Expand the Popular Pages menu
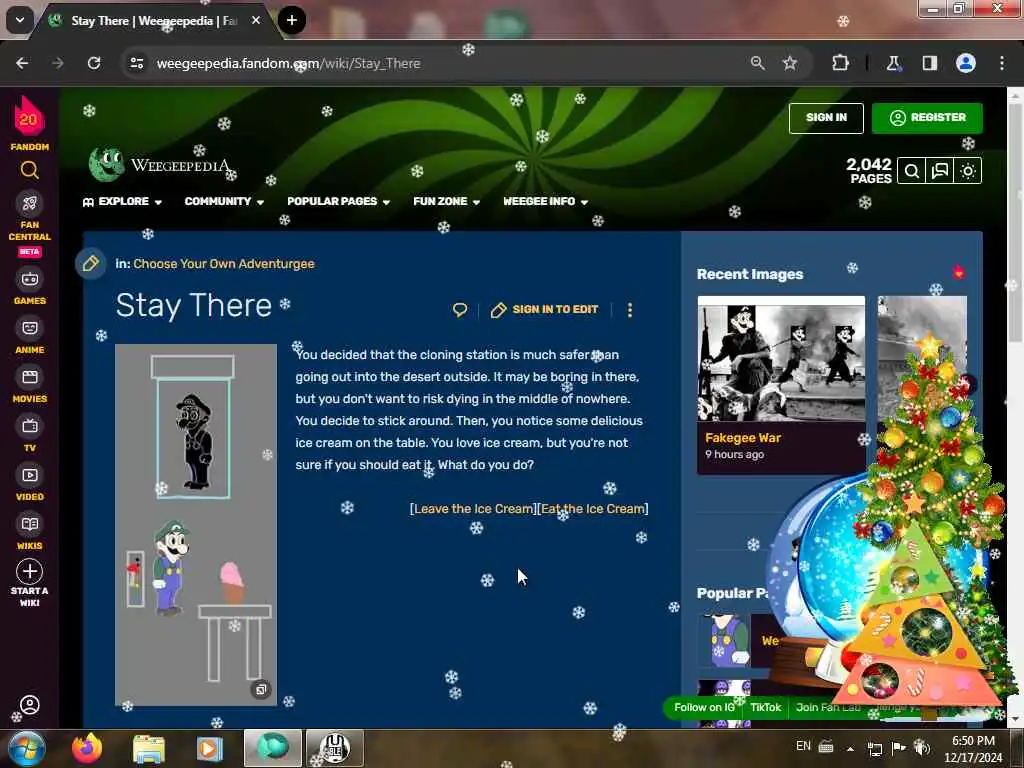 [x=338, y=202]
